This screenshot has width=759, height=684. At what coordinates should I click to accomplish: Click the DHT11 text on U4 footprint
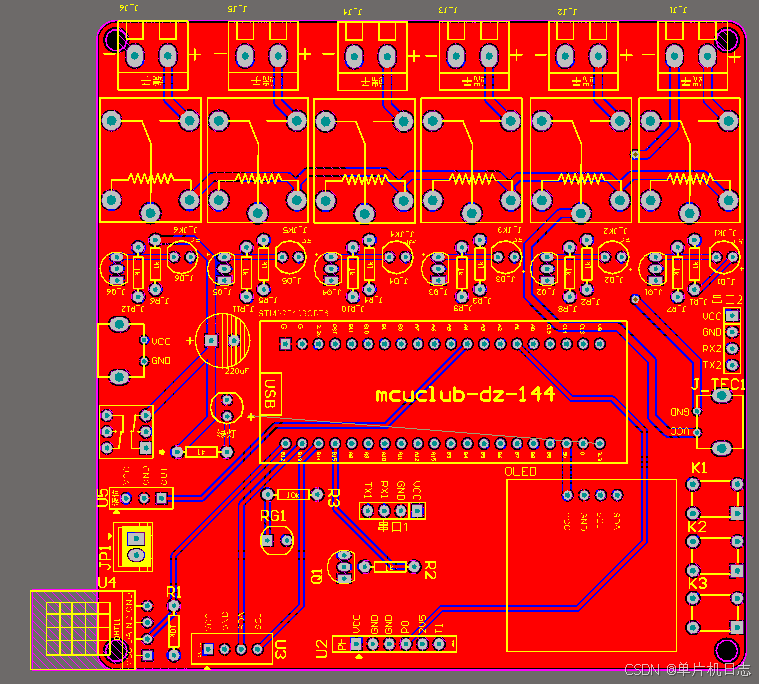(x=117, y=629)
